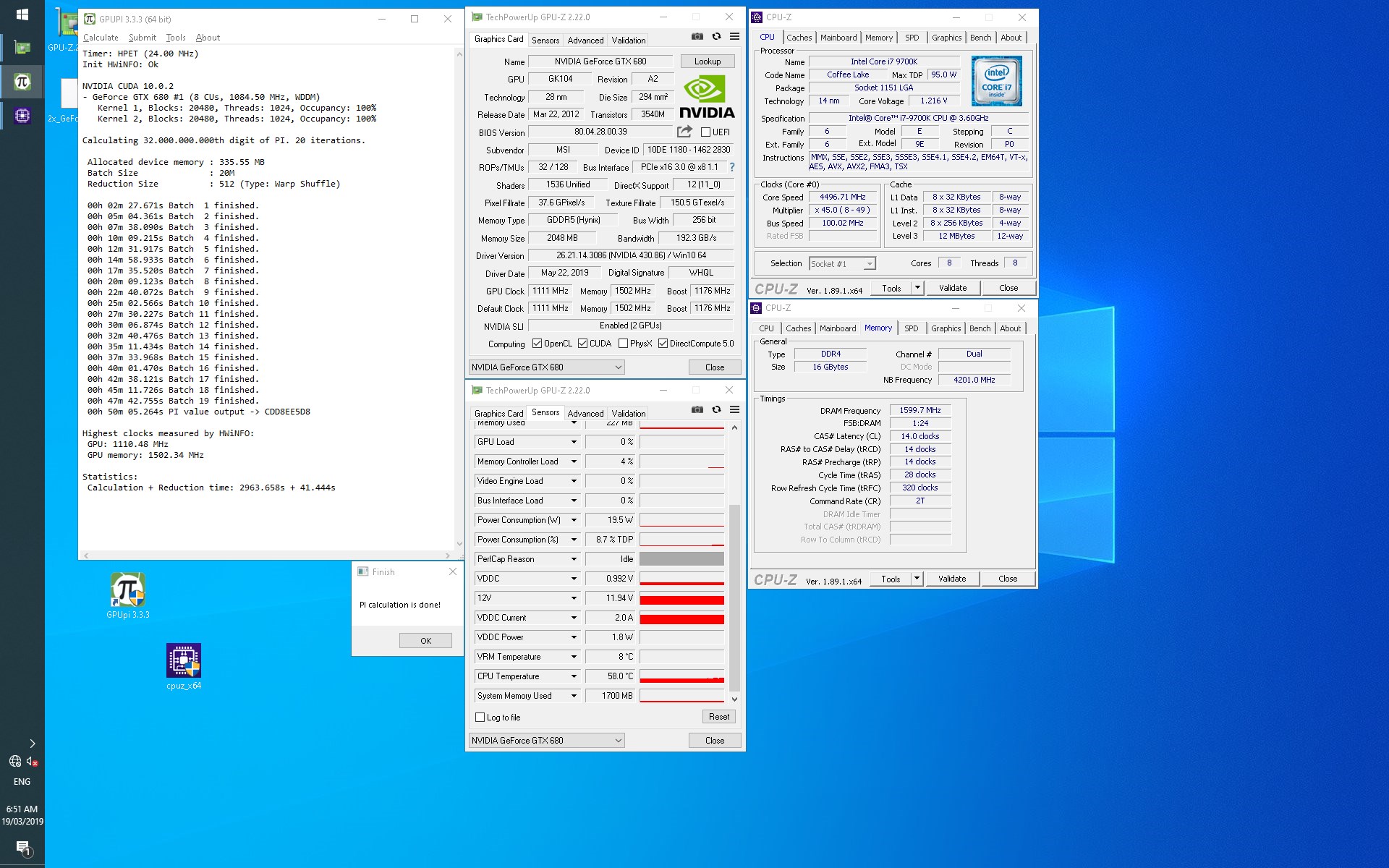Open GPU selector dropdown in upper GPU-Z window
This screenshot has height=868, width=1389.
546,367
